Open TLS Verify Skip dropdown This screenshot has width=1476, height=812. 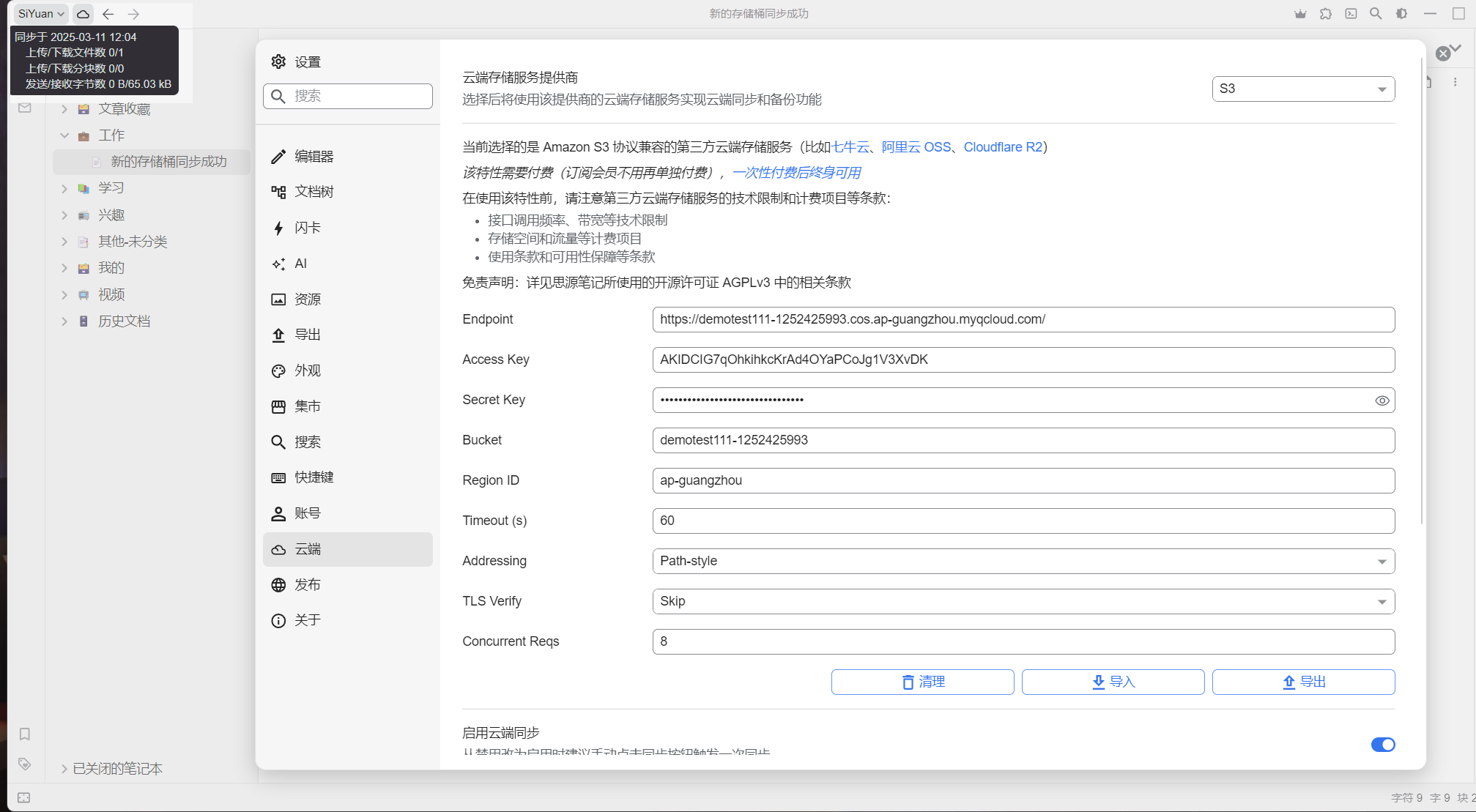[1023, 601]
